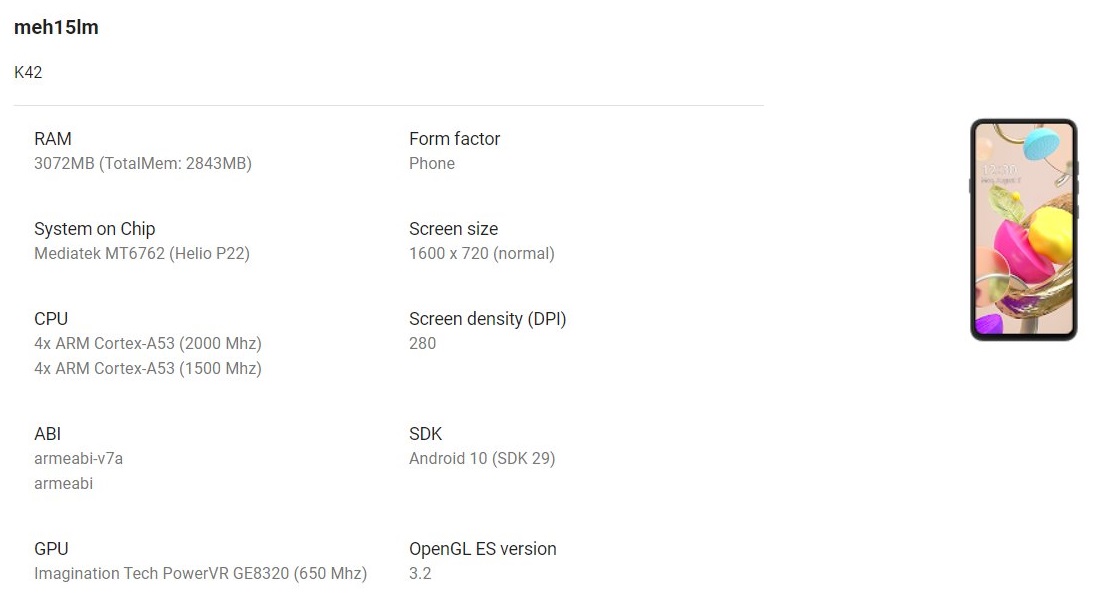Click the 1600 x 720 (normal) screen size

pos(482,254)
